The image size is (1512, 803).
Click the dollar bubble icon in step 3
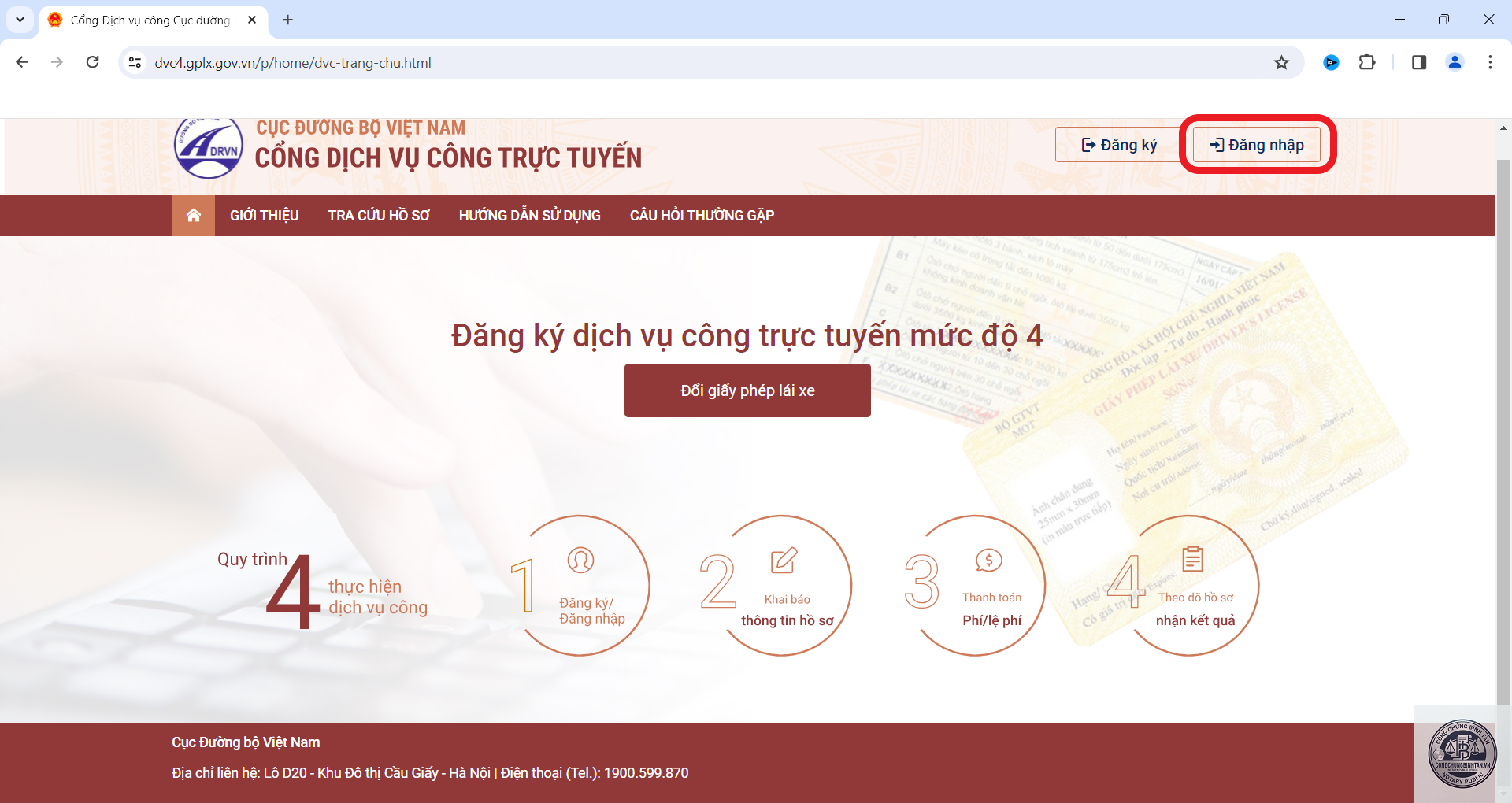(x=988, y=560)
